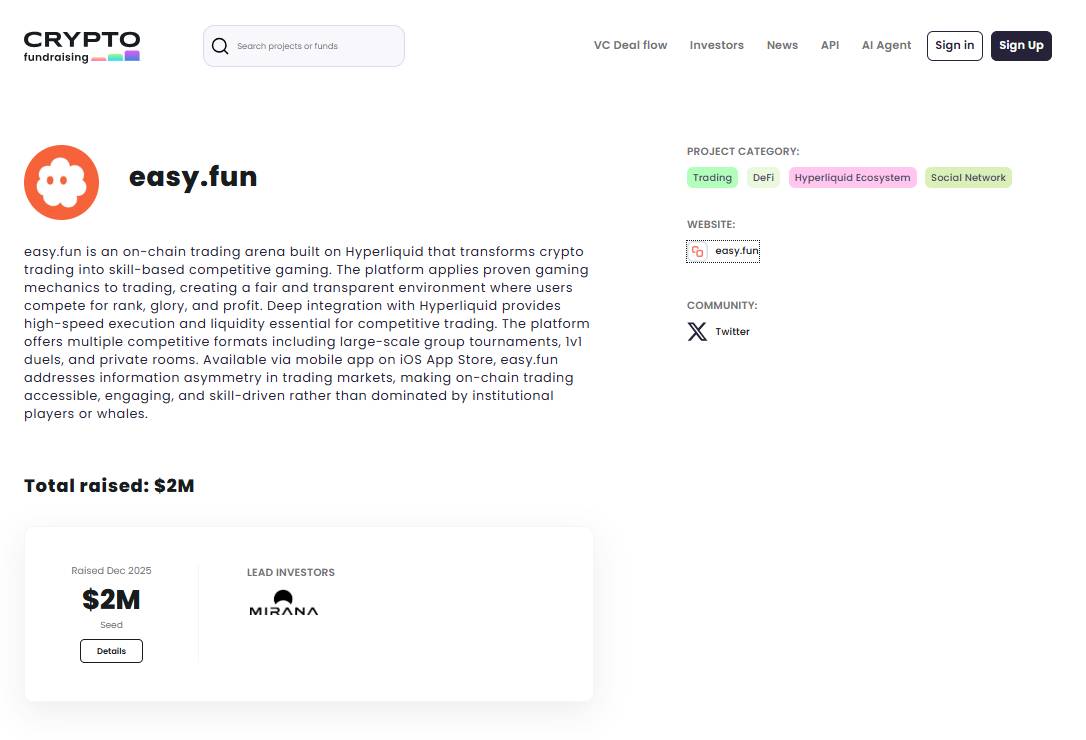Click the Crypto Fundraising logo
This screenshot has height=740, width=1086.
[x=82, y=46]
